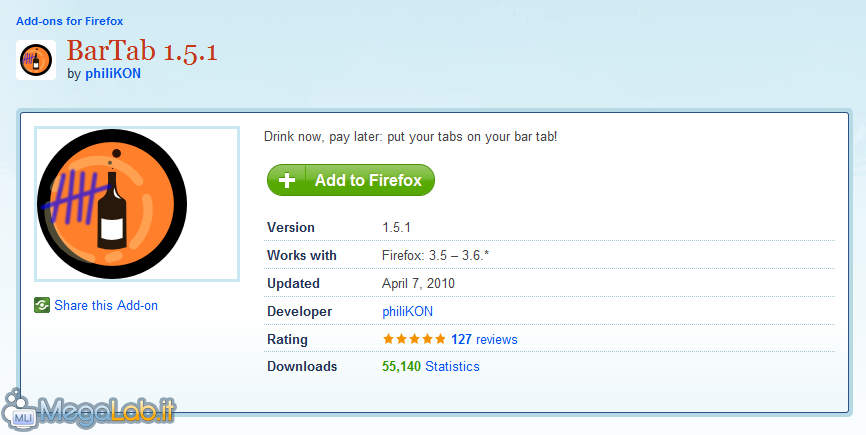The height and width of the screenshot is (435, 866).
Task: Click the 'Updated' row label
Action: point(293,284)
